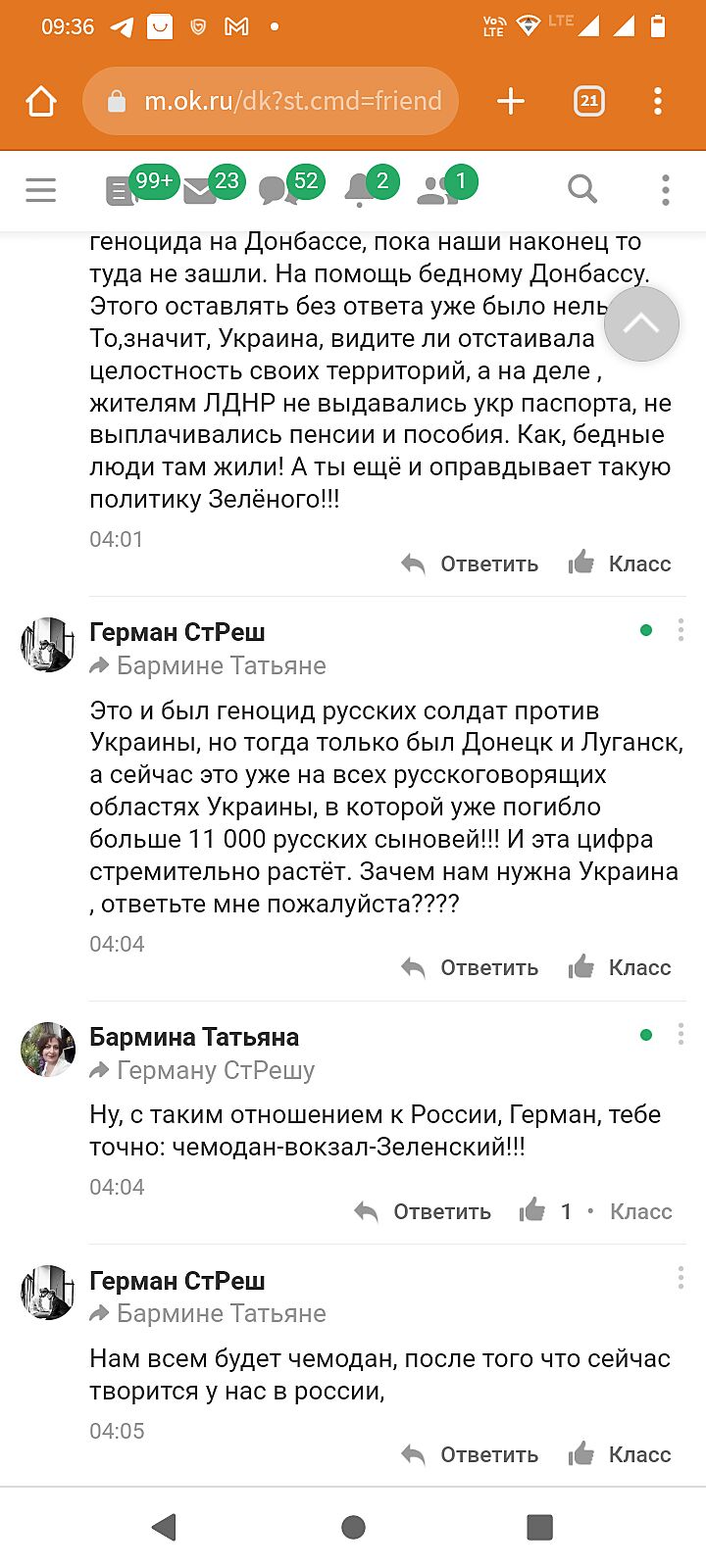This screenshot has width=706, height=1568.
Task: Toggle Класс on the 04:01 comment
Action: pyautogui.click(x=621, y=564)
